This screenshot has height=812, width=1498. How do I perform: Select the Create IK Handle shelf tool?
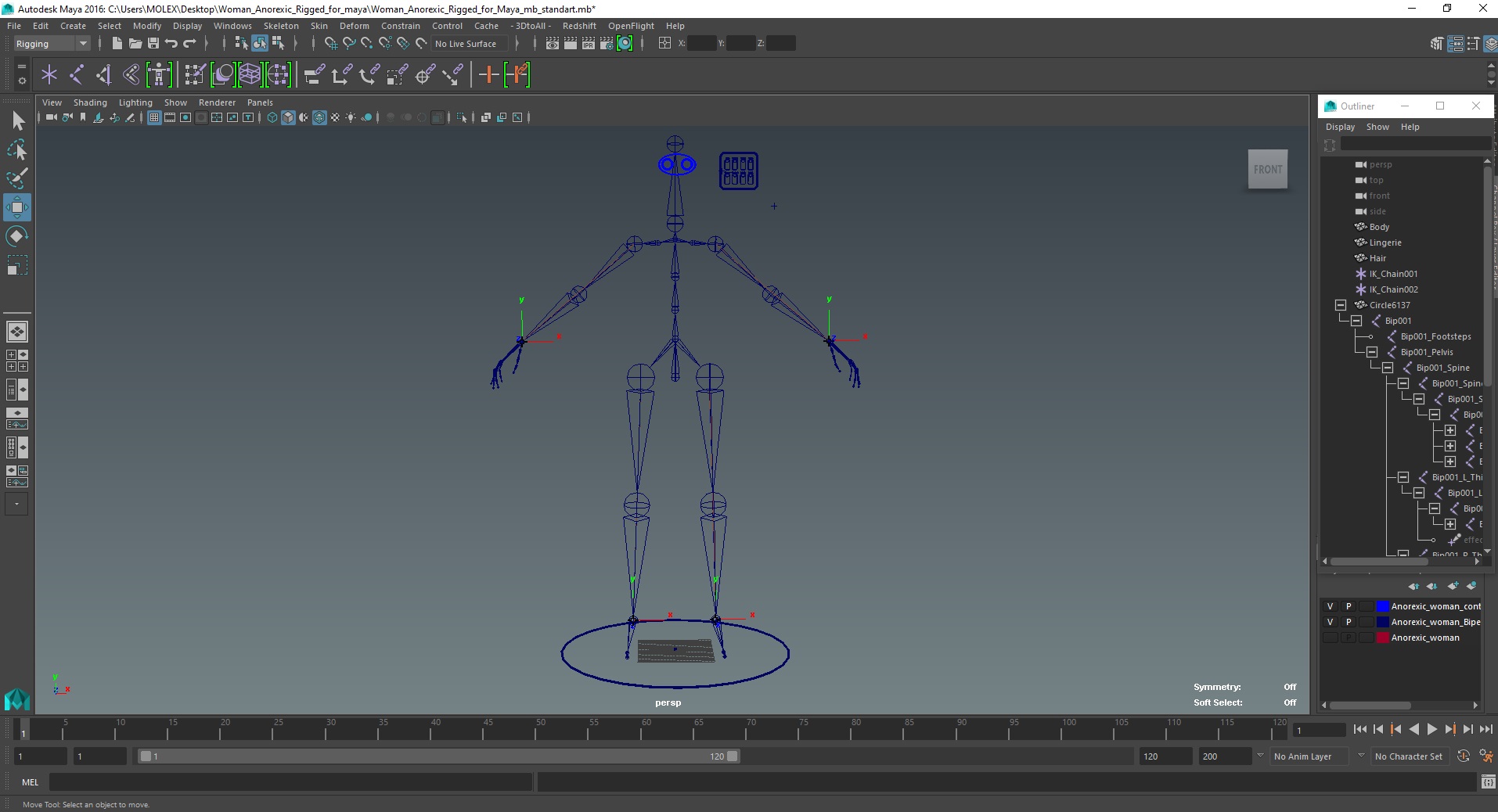[104, 75]
